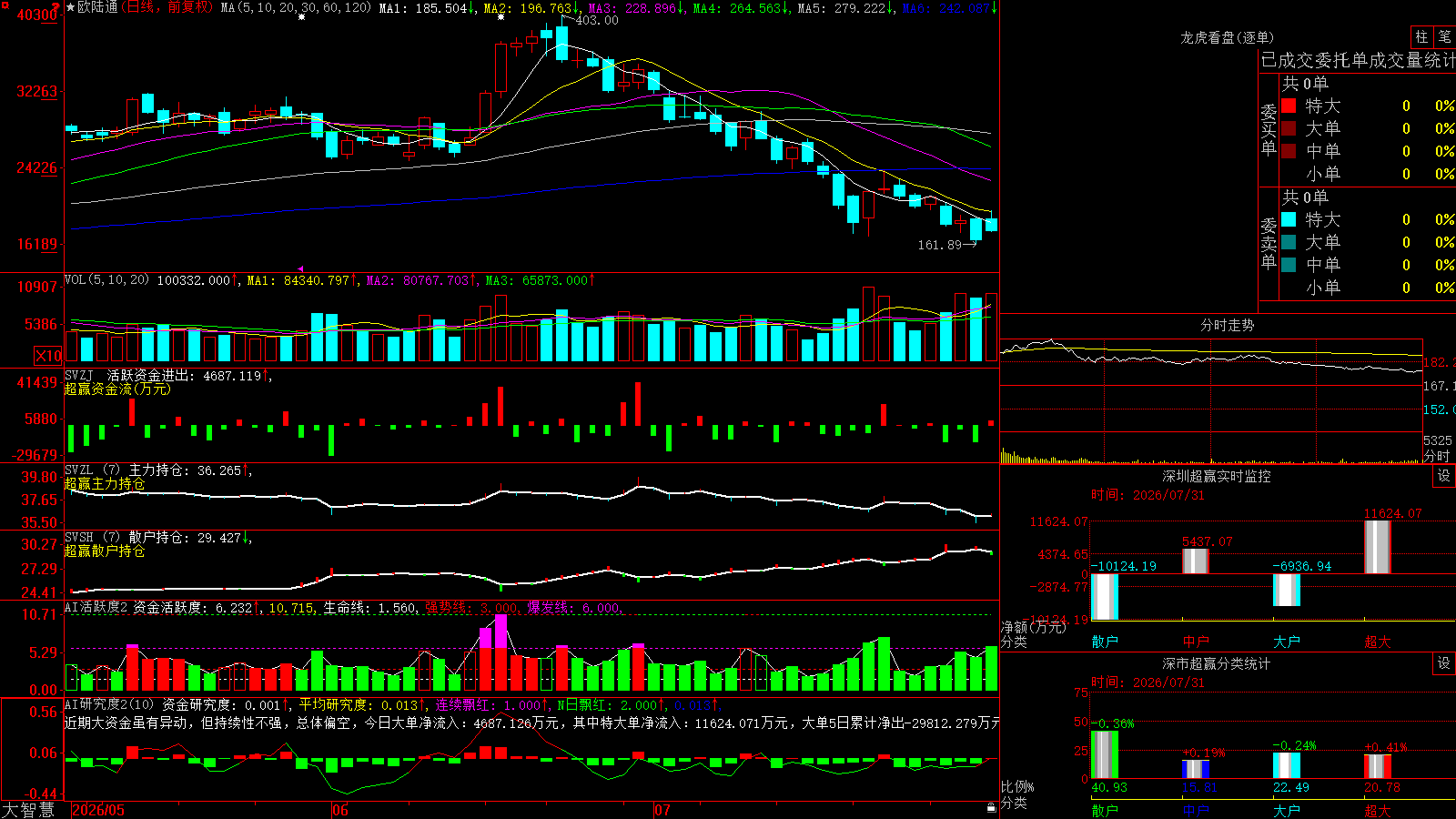The image size is (1456, 819).
Task: Click the 深圳超赢实时监控 panel title
Action: [1216, 476]
